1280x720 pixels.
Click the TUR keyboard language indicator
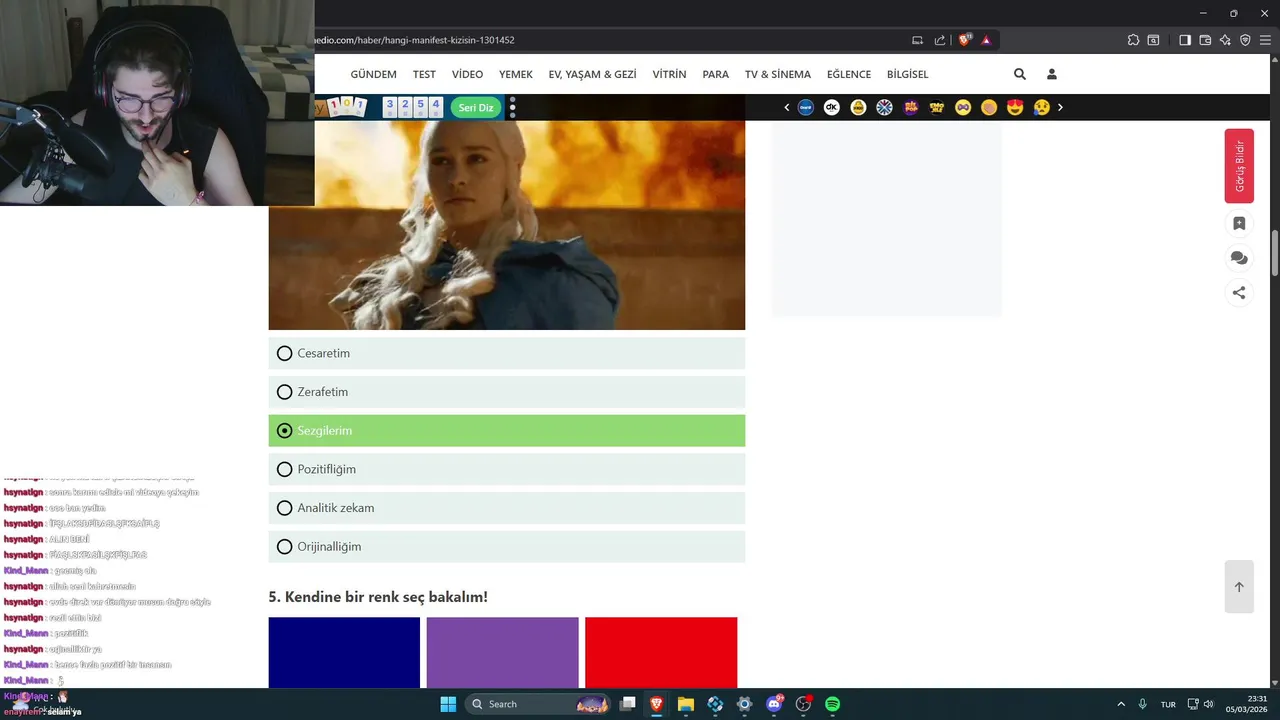click(x=1168, y=704)
